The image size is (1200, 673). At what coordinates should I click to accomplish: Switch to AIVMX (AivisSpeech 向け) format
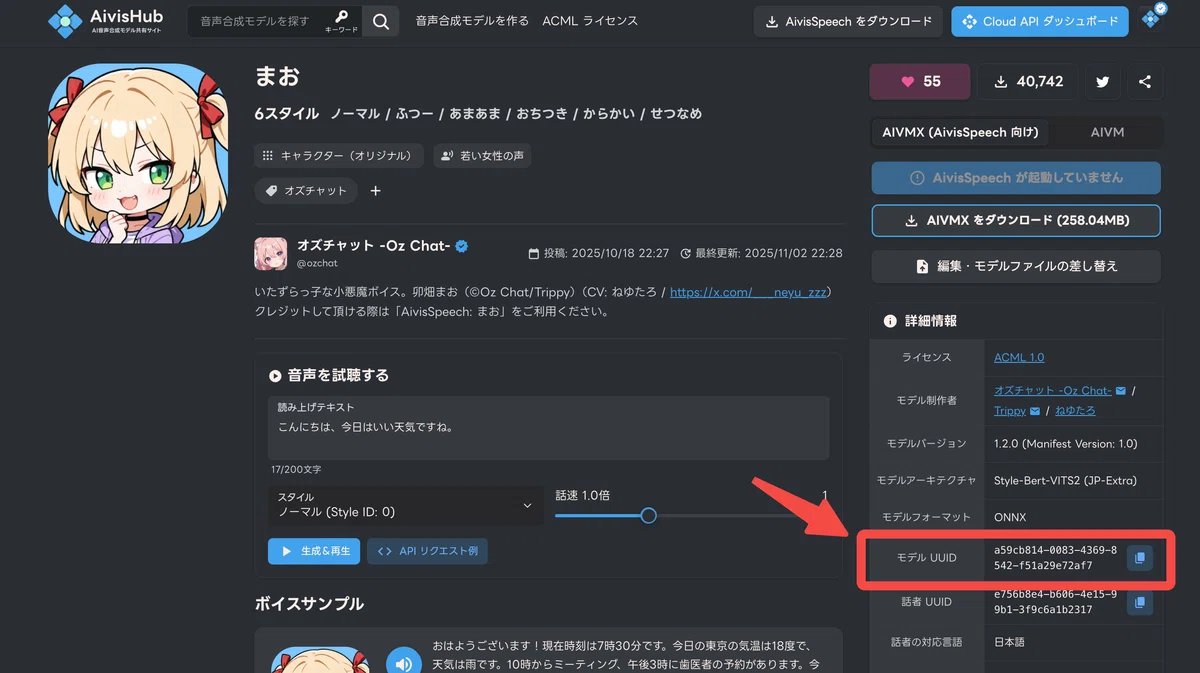959,132
